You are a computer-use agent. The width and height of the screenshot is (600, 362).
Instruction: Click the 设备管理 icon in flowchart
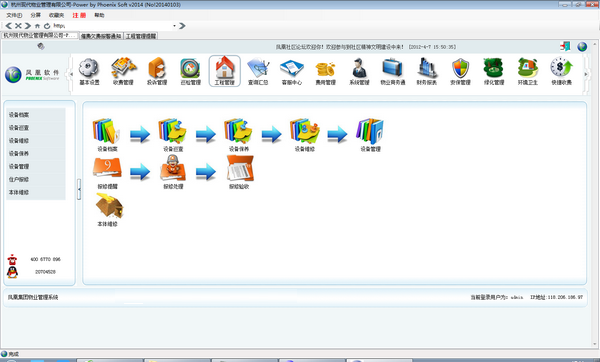click(370, 131)
